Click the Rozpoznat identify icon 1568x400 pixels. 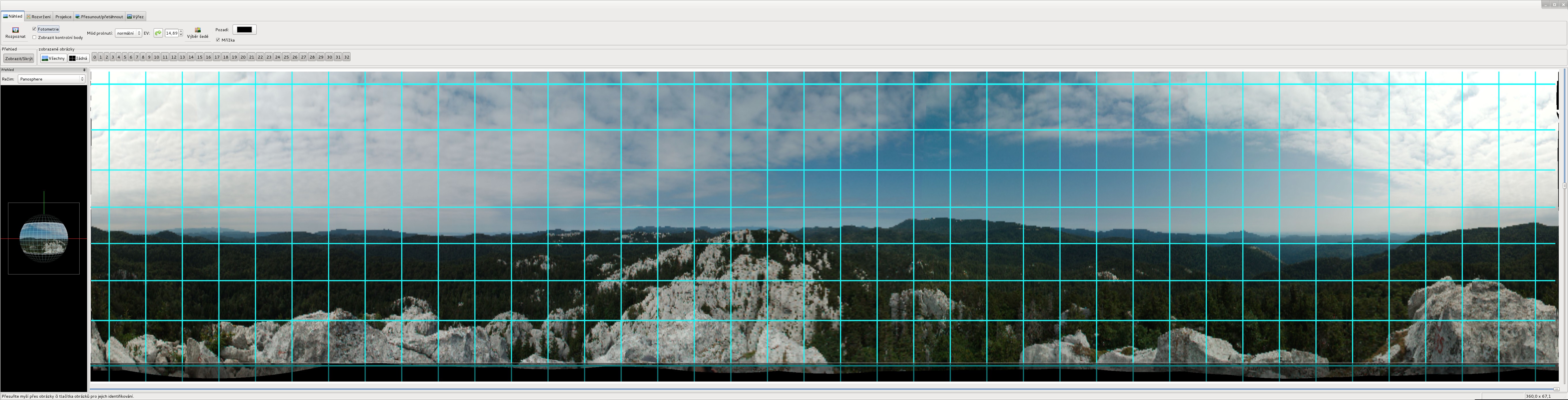15,30
